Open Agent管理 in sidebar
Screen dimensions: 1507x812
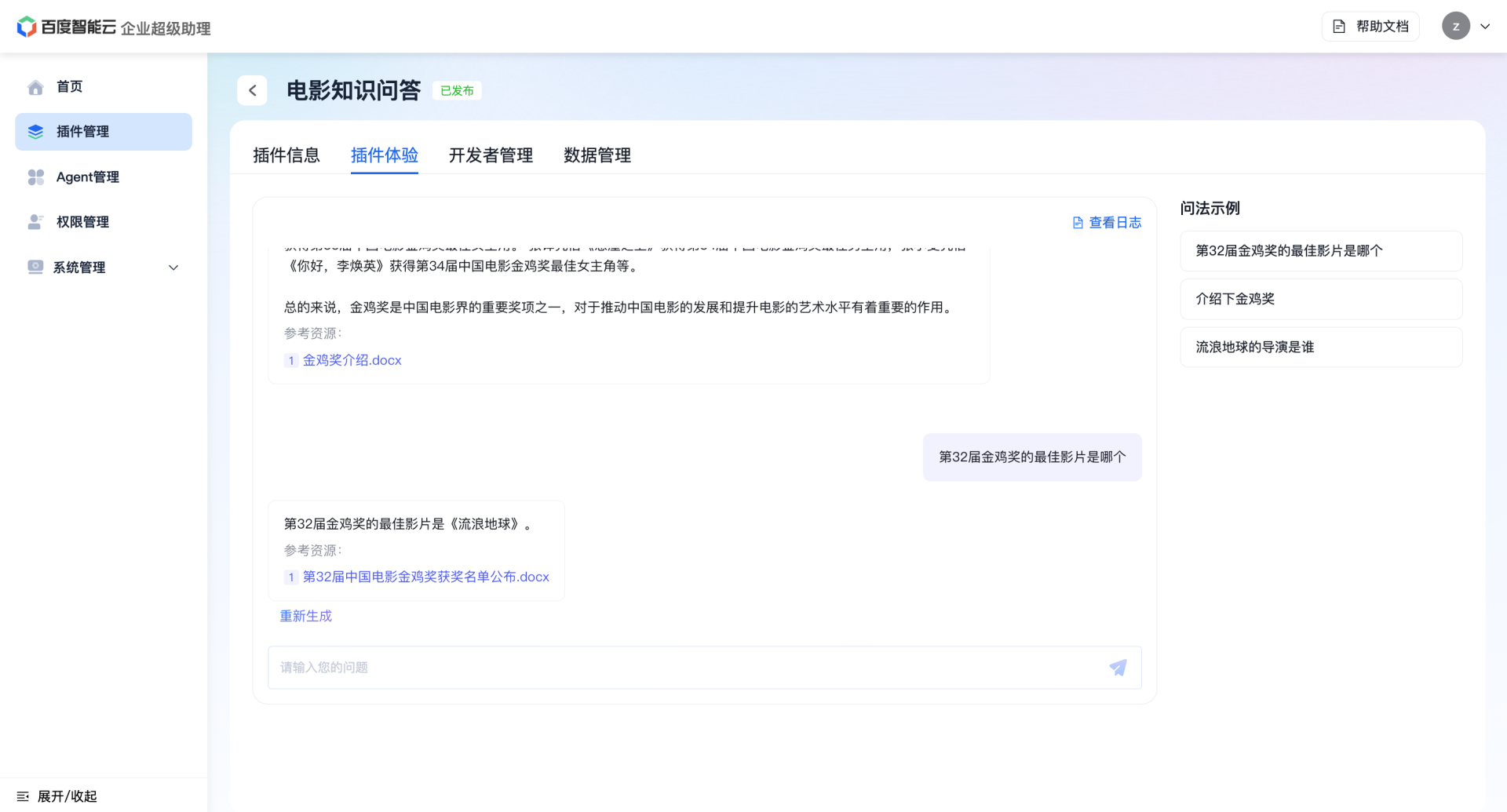[104, 177]
